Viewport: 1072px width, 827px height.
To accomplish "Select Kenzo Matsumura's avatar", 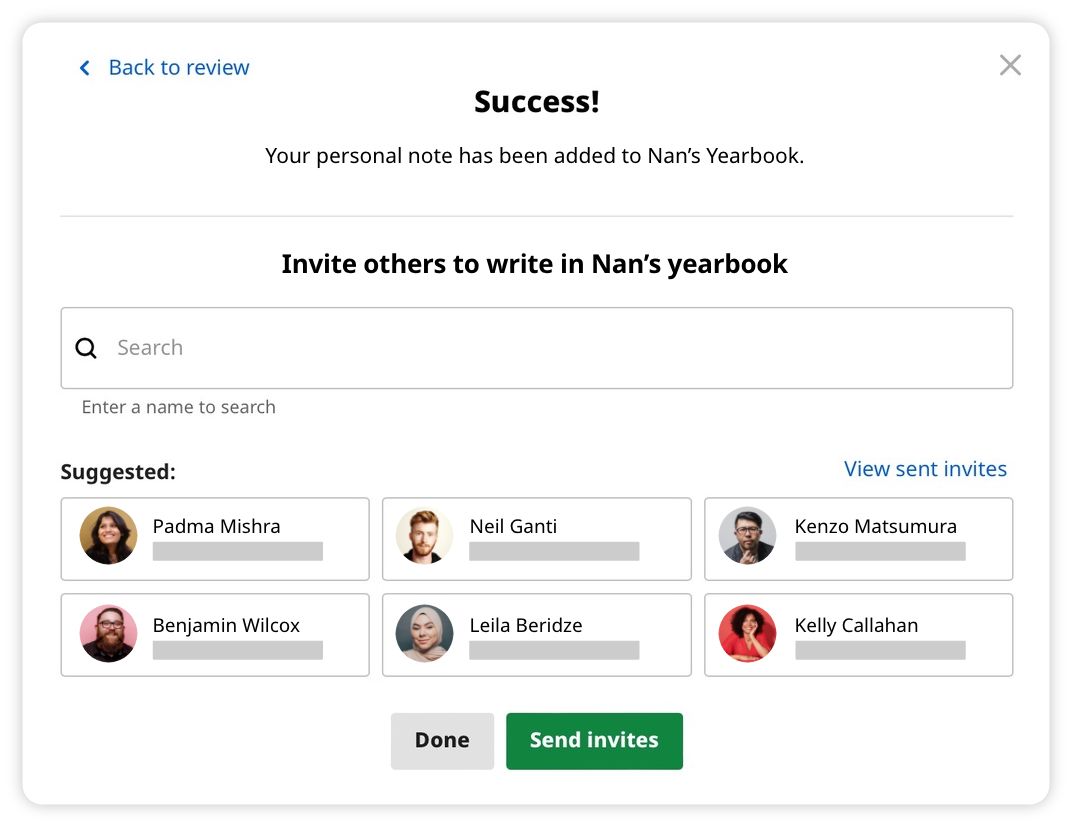I will (x=747, y=535).
